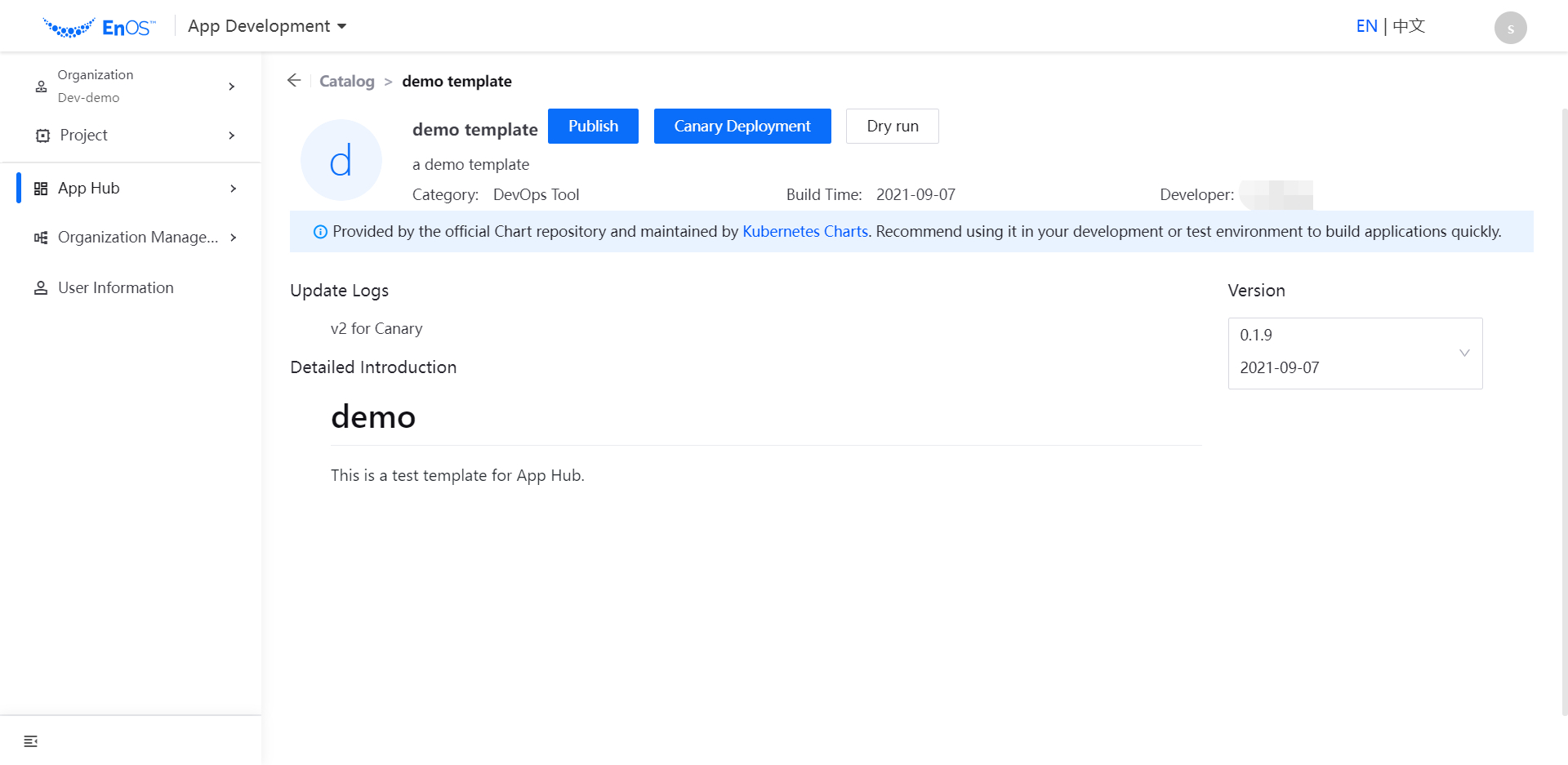Expand the Organization Dev-demo entry
1568x765 pixels.
pyautogui.click(x=232, y=86)
